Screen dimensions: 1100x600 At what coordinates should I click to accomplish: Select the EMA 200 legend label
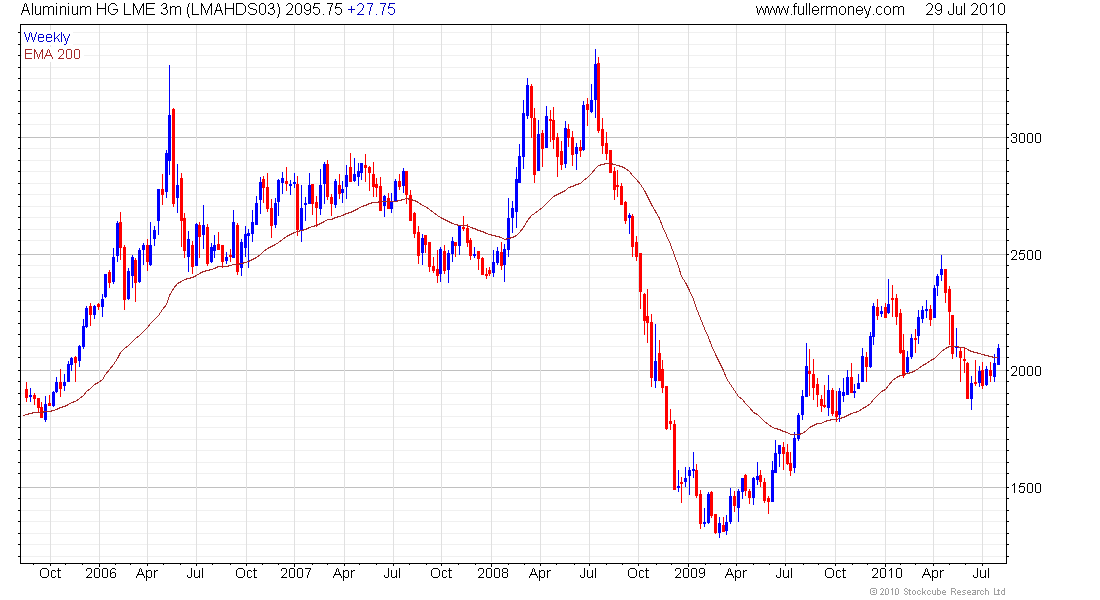(x=52, y=54)
